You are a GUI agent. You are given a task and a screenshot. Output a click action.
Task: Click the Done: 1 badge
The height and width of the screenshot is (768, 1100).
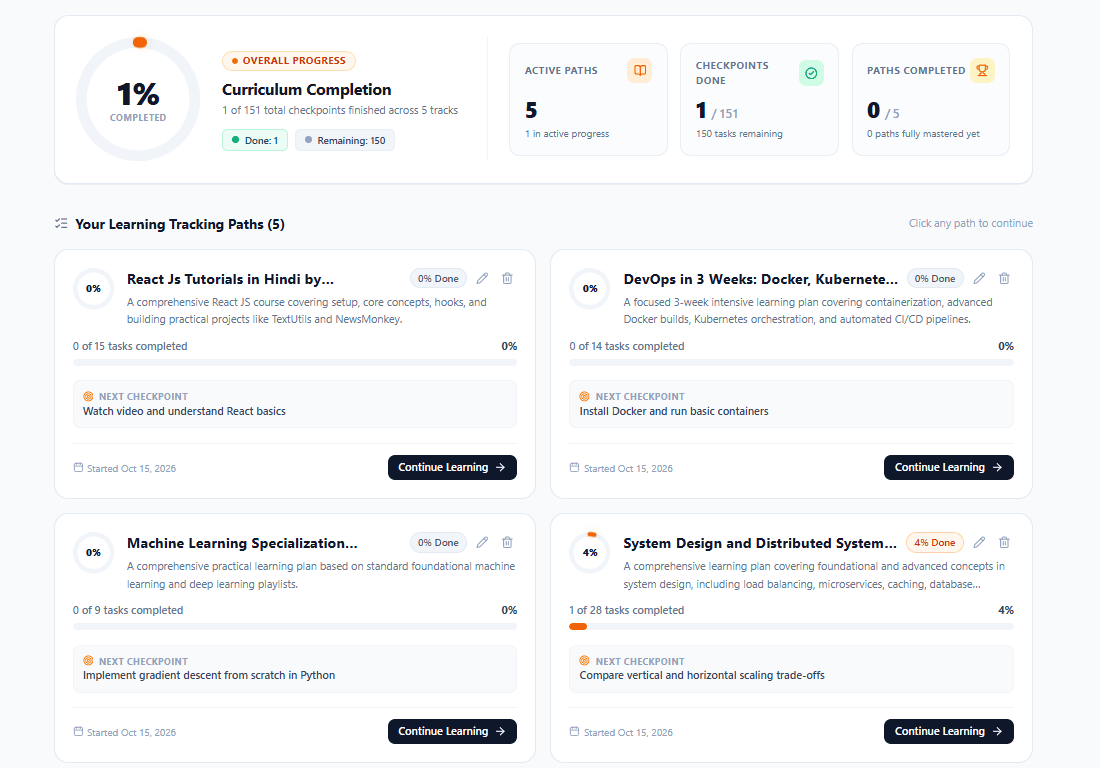pos(255,140)
